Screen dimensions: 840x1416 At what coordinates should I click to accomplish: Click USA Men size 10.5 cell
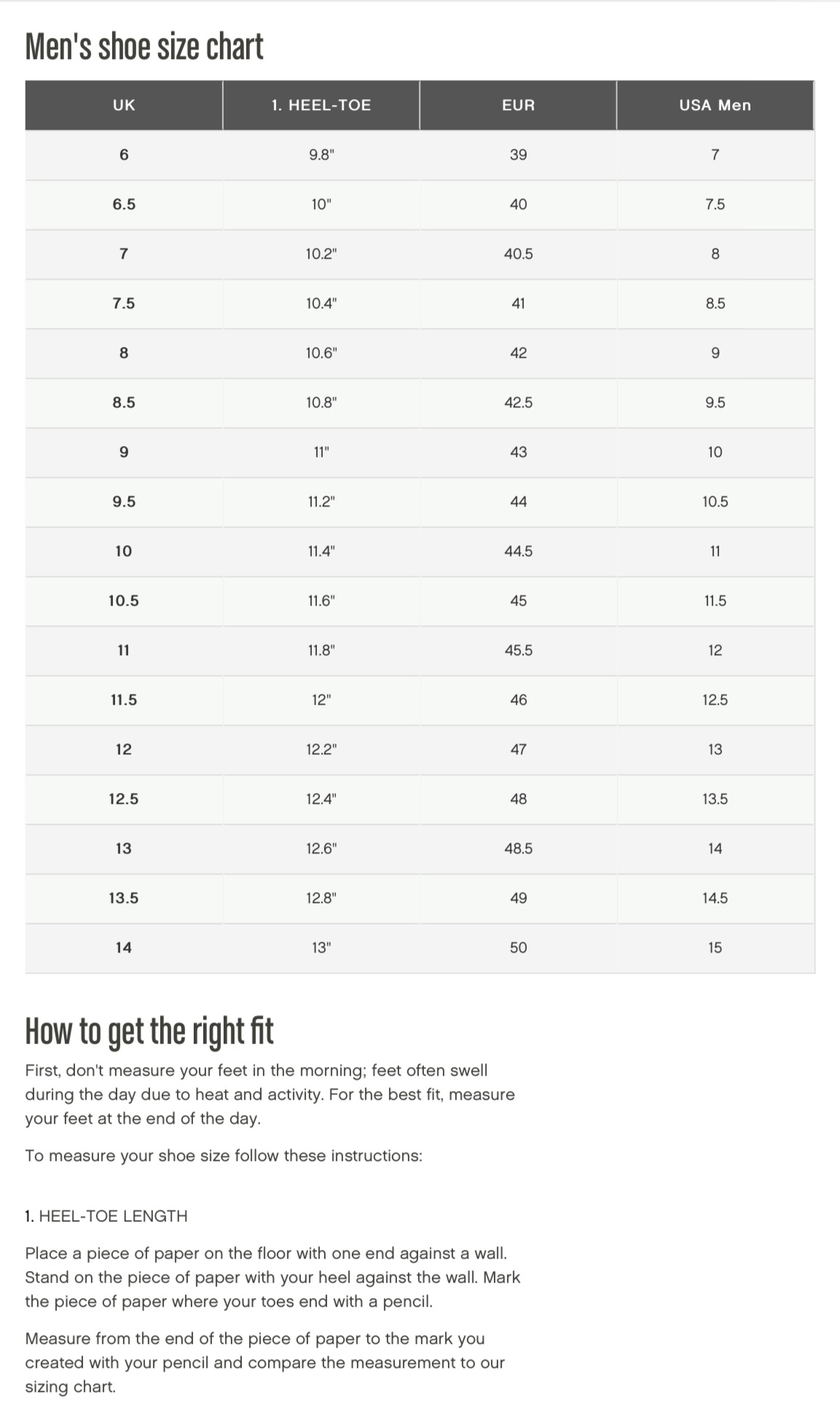pos(715,501)
